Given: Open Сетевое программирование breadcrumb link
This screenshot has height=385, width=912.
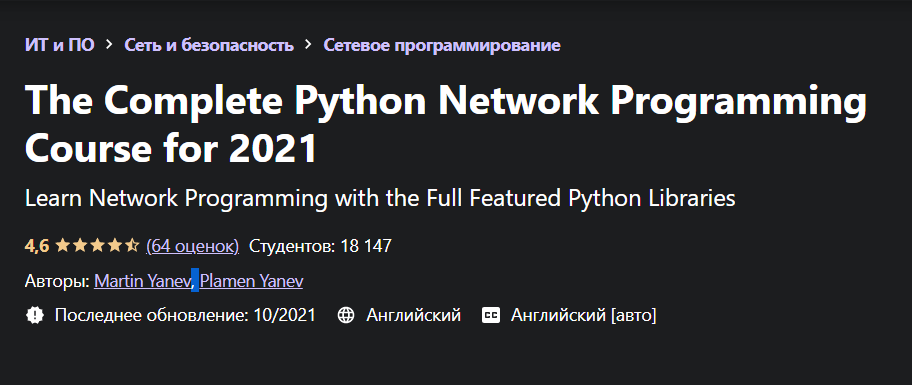Looking at the screenshot, I should point(442,45).
